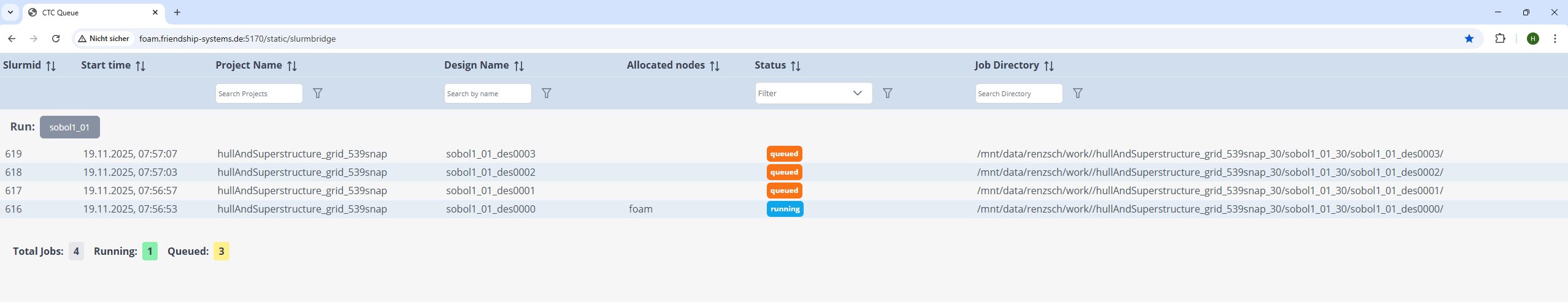
Task: Click the sobol1_01 run button
Action: pyautogui.click(x=69, y=127)
